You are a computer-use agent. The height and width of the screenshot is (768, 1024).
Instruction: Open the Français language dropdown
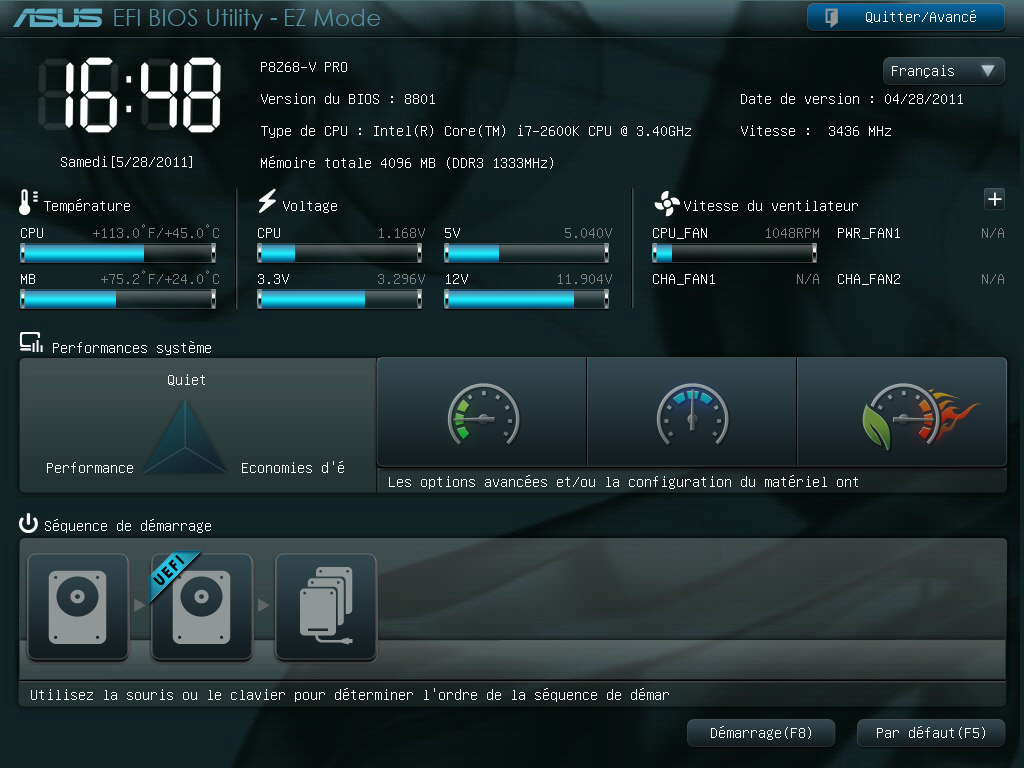(941, 71)
